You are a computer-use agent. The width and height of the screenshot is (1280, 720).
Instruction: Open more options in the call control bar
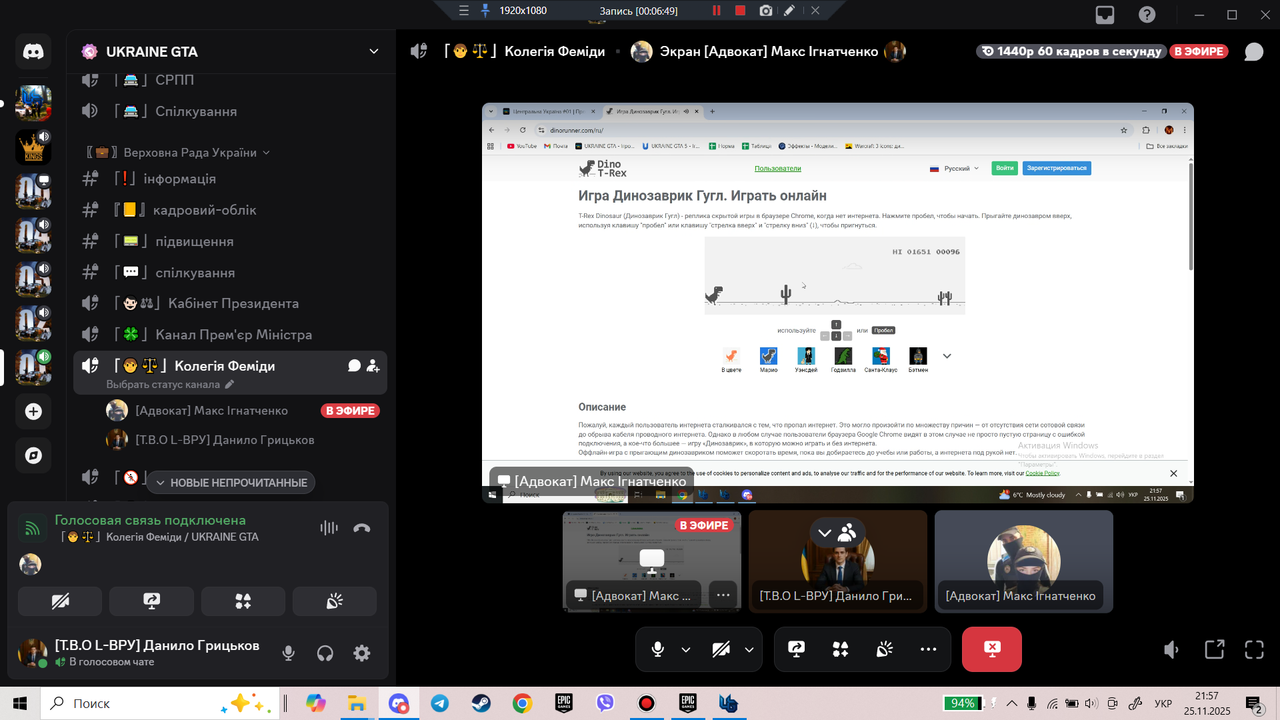point(929,649)
